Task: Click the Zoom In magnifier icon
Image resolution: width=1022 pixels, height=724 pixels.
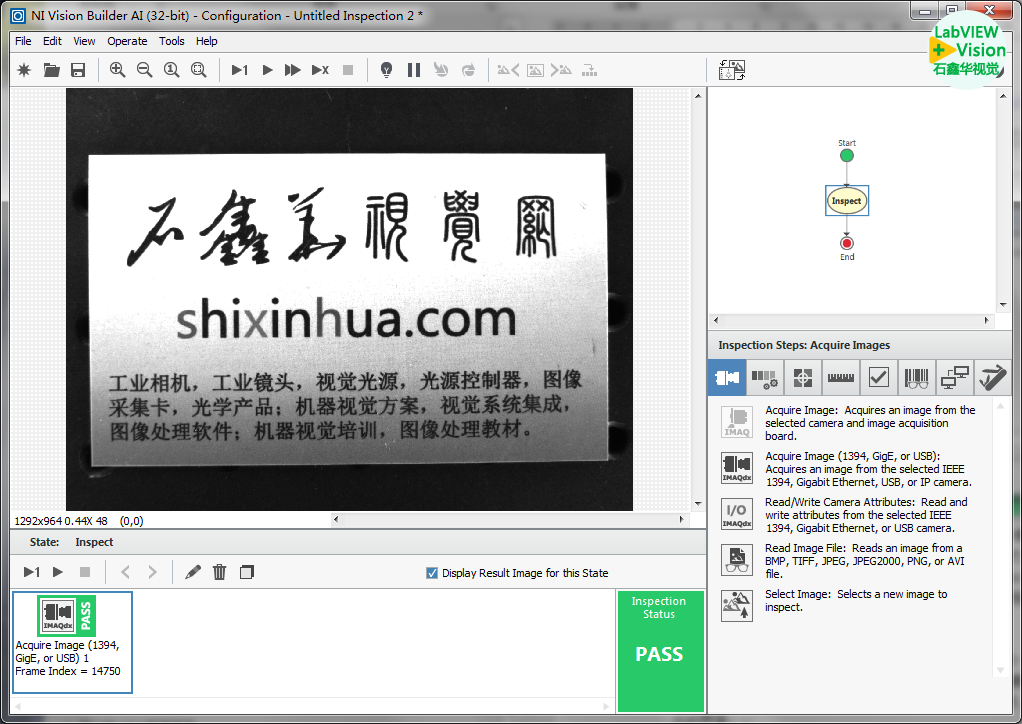Action: (118, 70)
